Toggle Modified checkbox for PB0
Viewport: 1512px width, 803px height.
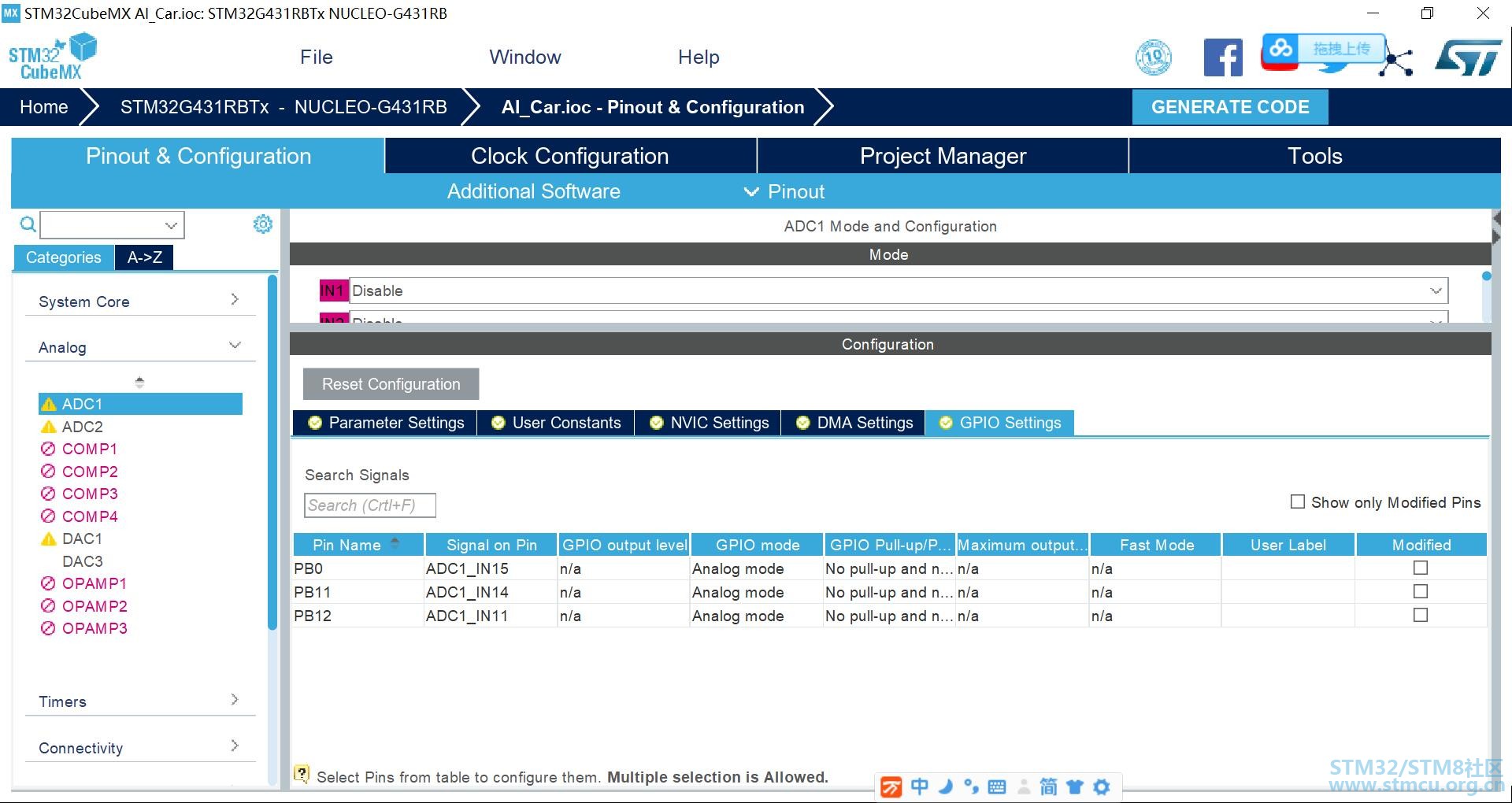[x=1421, y=568]
